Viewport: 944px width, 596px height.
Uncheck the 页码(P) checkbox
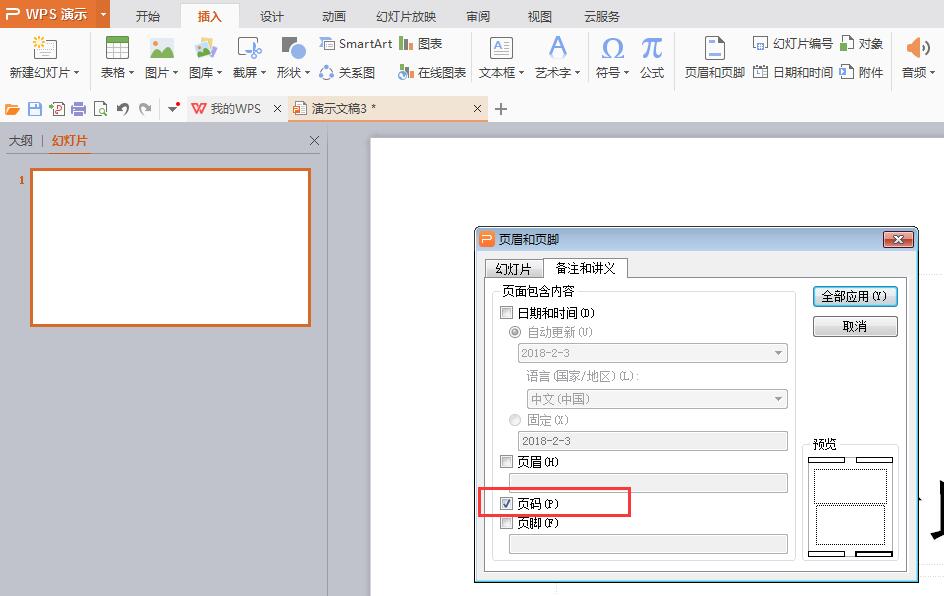506,503
